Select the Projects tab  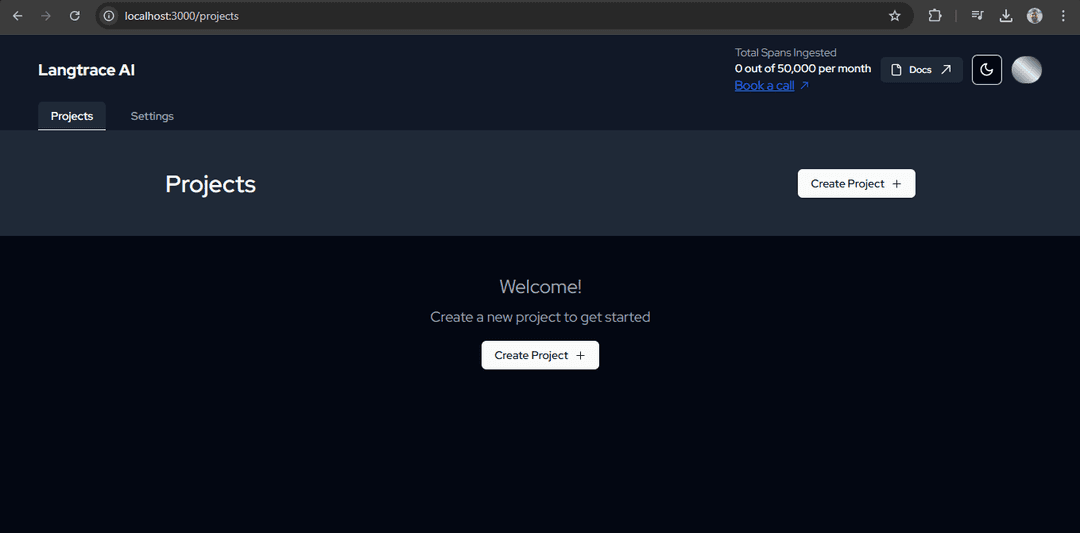72,116
